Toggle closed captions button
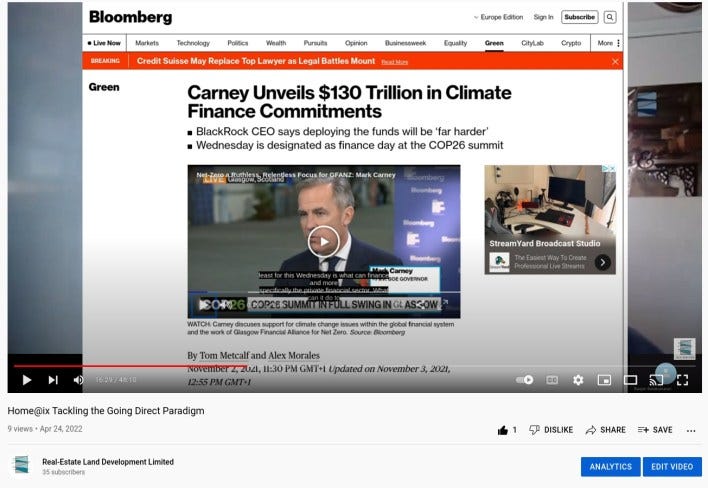Viewport: 708px width, 488px height. (552, 380)
